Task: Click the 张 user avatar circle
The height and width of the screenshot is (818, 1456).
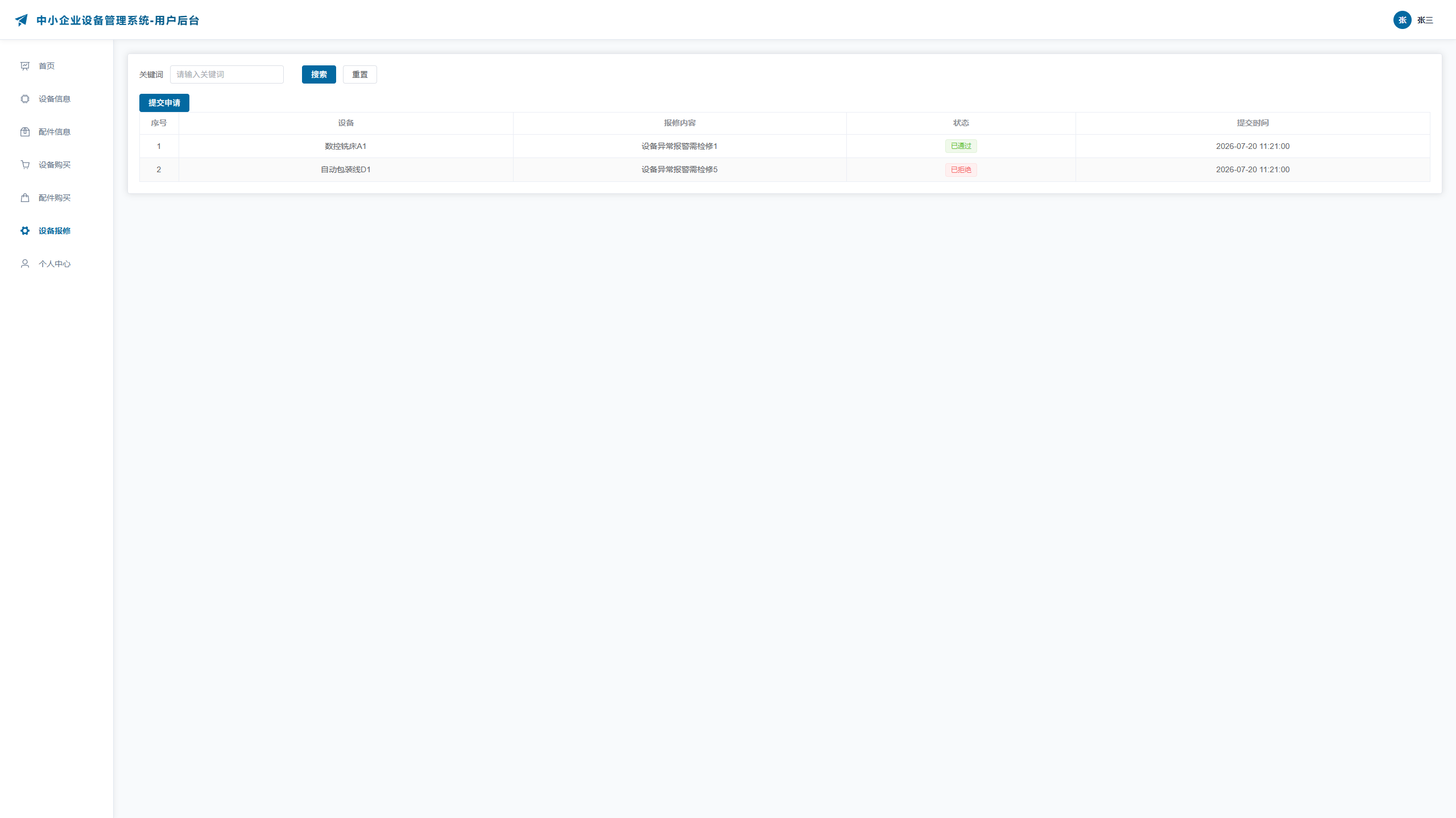Action: tap(1402, 20)
